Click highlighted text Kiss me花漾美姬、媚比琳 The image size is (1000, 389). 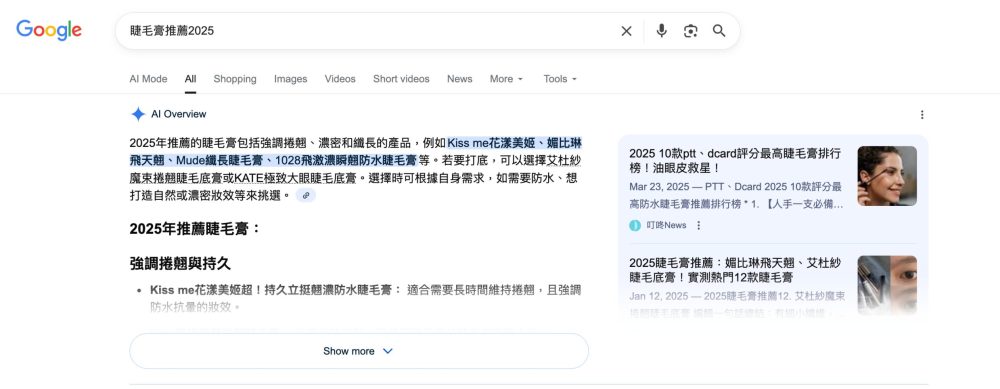click(514, 143)
